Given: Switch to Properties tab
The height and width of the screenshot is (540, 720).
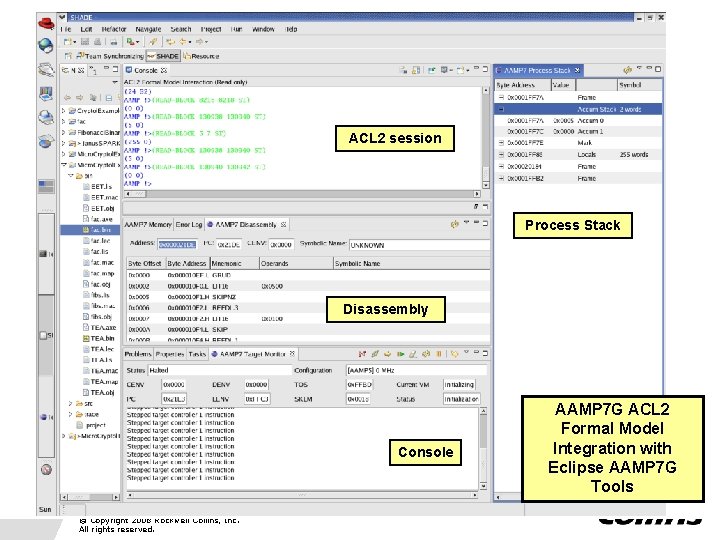Looking at the screenshot, I should click(x=170, y=354).
